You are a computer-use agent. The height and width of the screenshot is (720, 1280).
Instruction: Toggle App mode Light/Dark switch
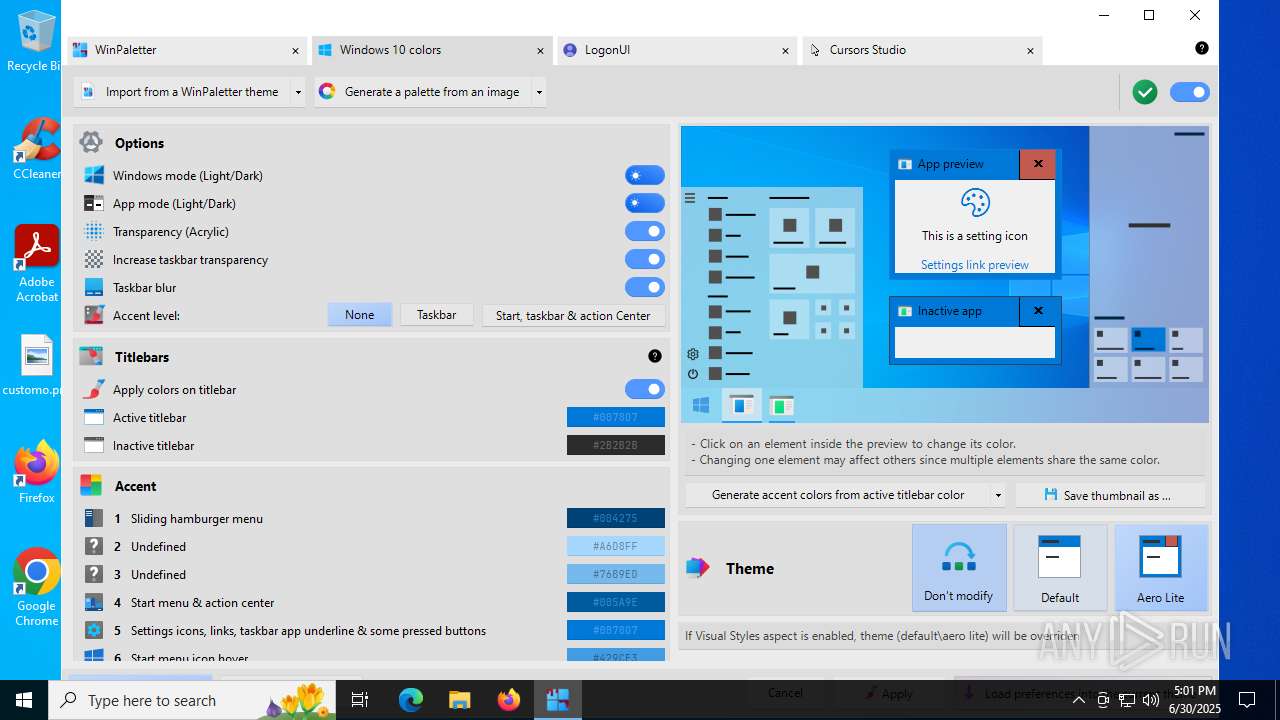click(645, 203)
